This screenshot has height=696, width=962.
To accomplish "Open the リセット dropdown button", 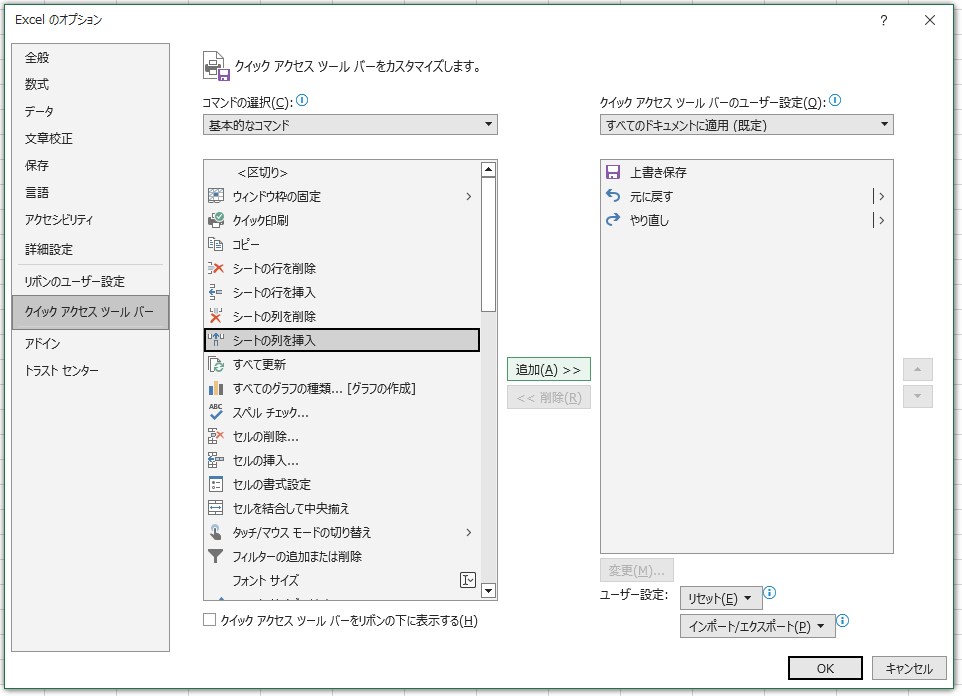I will click(x=721, y=598).
